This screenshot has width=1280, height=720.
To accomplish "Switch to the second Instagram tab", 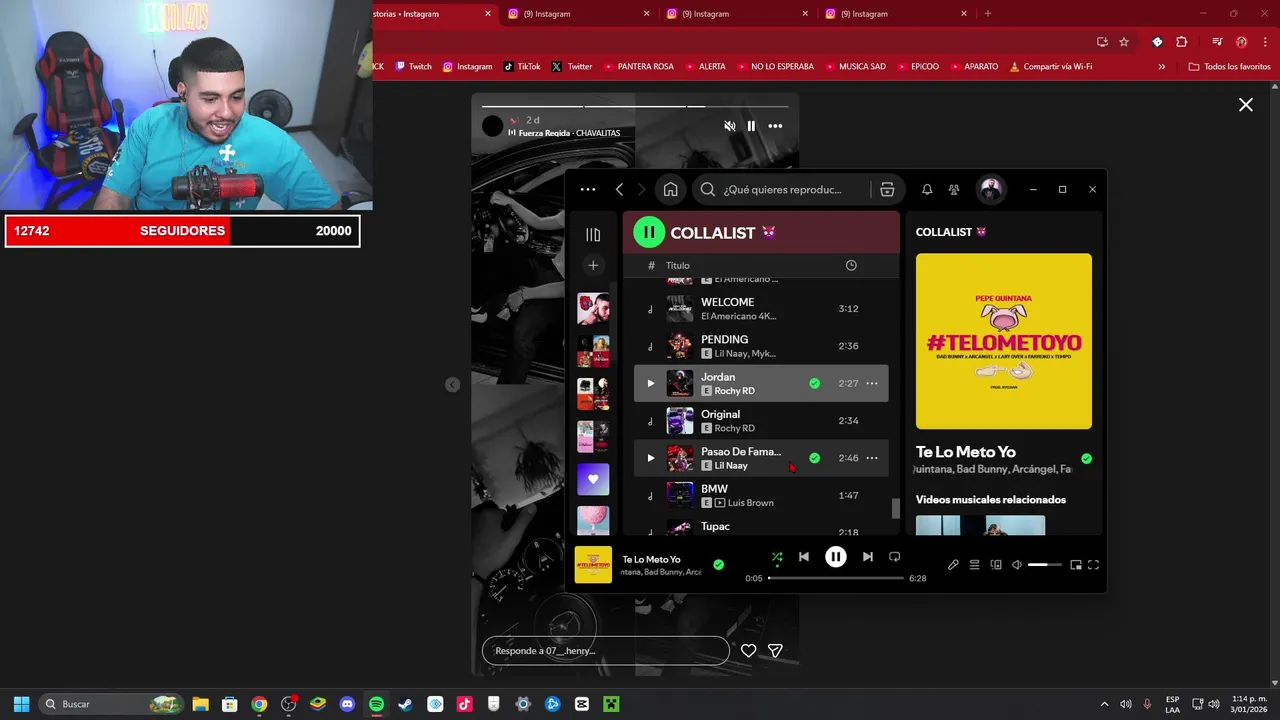I will pyautogui.click(x=578, y=14).
